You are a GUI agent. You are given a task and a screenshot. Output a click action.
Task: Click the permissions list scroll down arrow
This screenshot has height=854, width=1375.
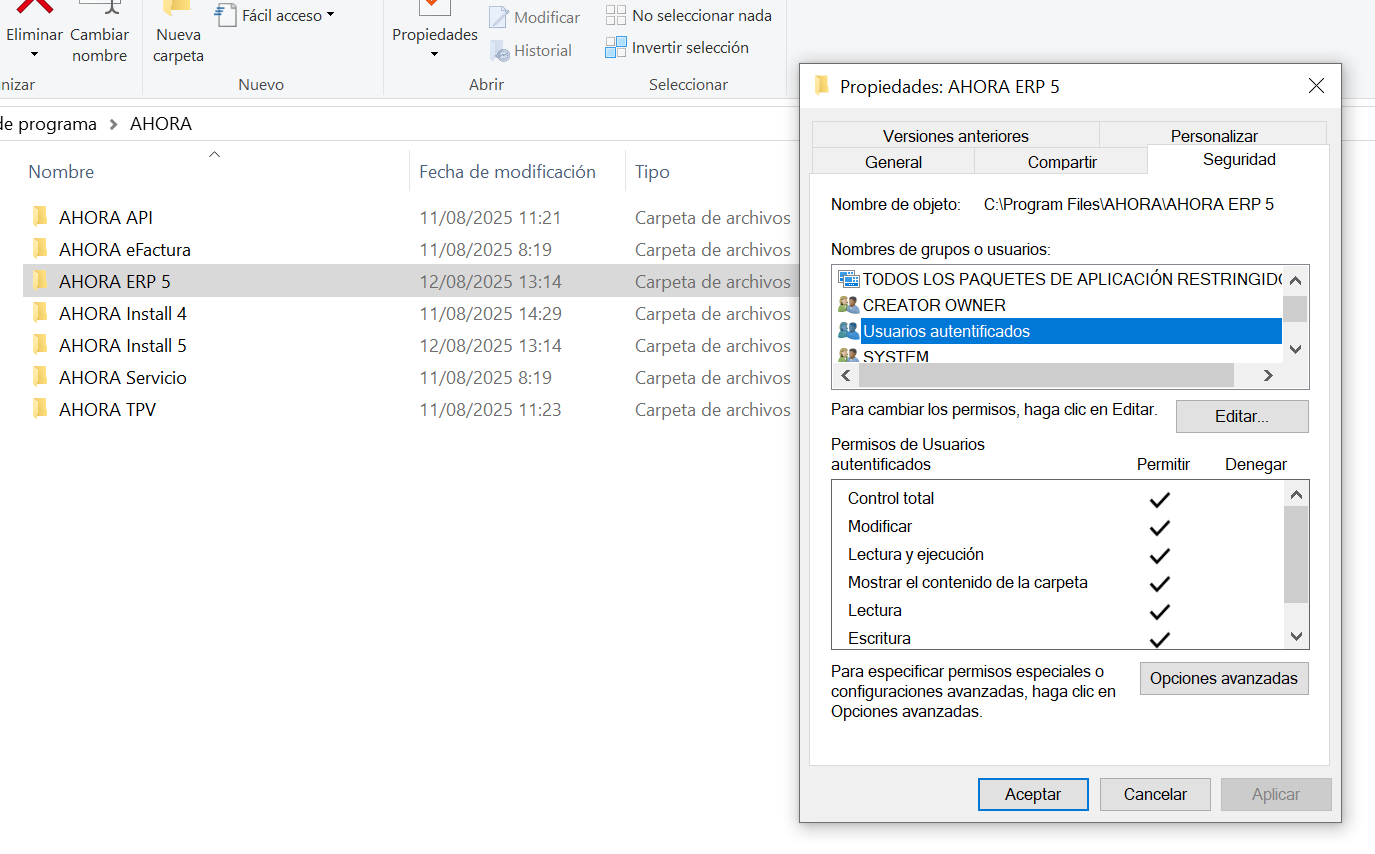1296,636
